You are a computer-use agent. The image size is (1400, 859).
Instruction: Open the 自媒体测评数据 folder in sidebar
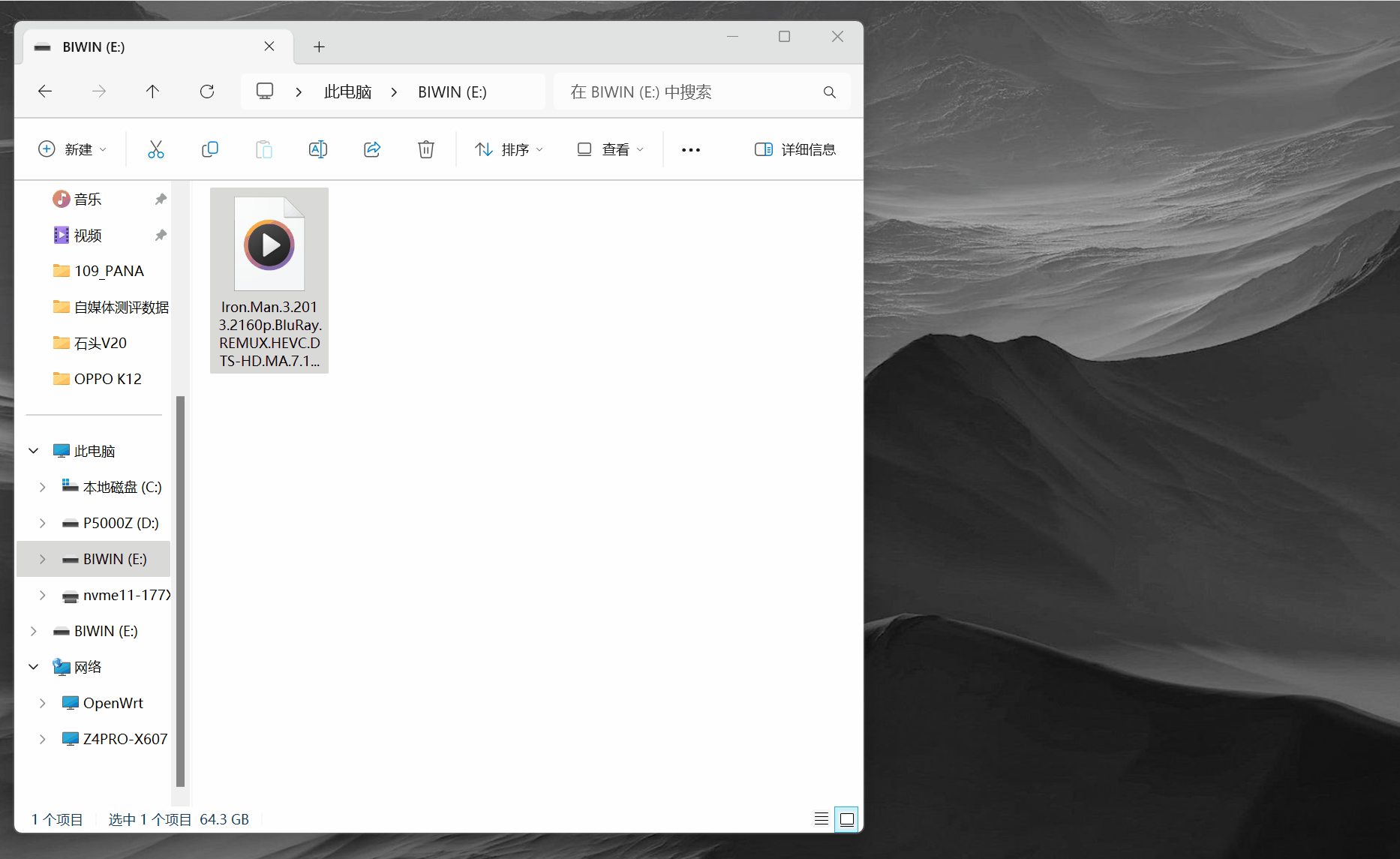click(x=111, y=307)
